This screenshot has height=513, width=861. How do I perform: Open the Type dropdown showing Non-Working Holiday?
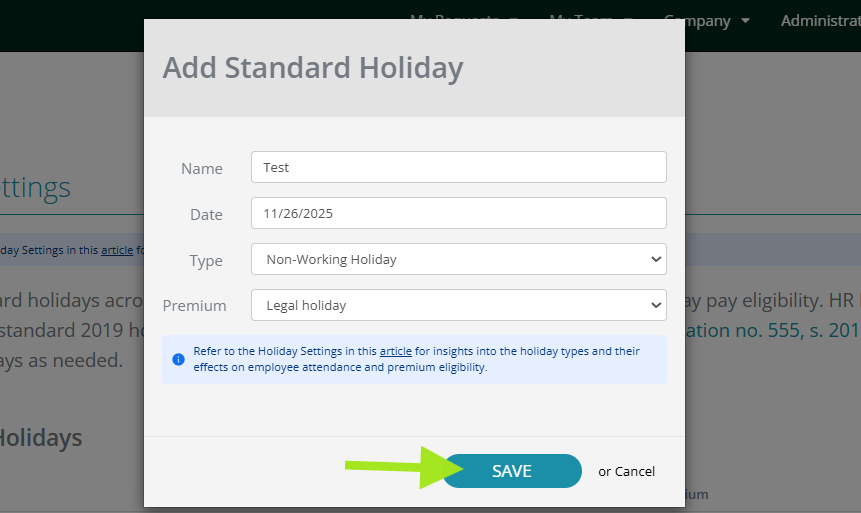pyautogui.click(x=458, y=259)
